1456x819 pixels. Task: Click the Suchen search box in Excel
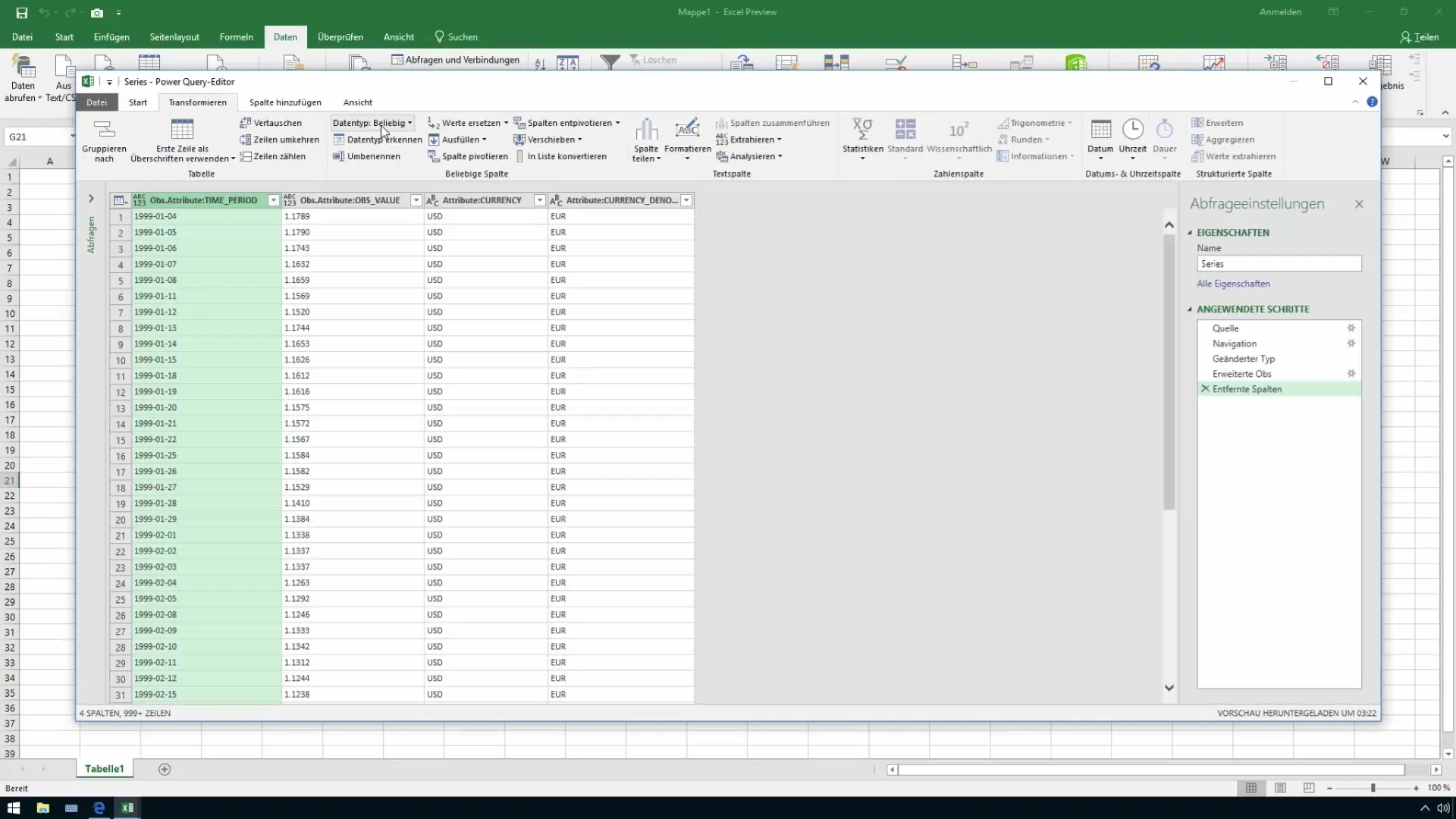pos(456,37)
